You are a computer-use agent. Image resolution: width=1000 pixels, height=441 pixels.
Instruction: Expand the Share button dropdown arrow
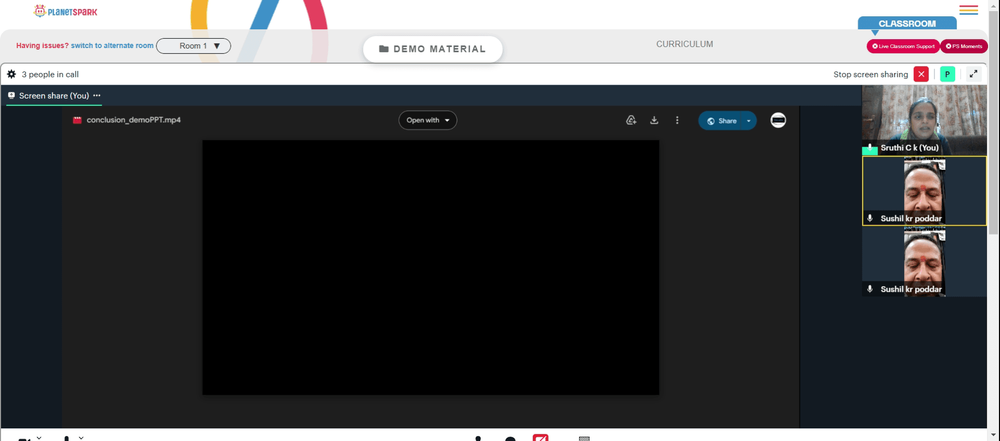(x=749, y=121)
